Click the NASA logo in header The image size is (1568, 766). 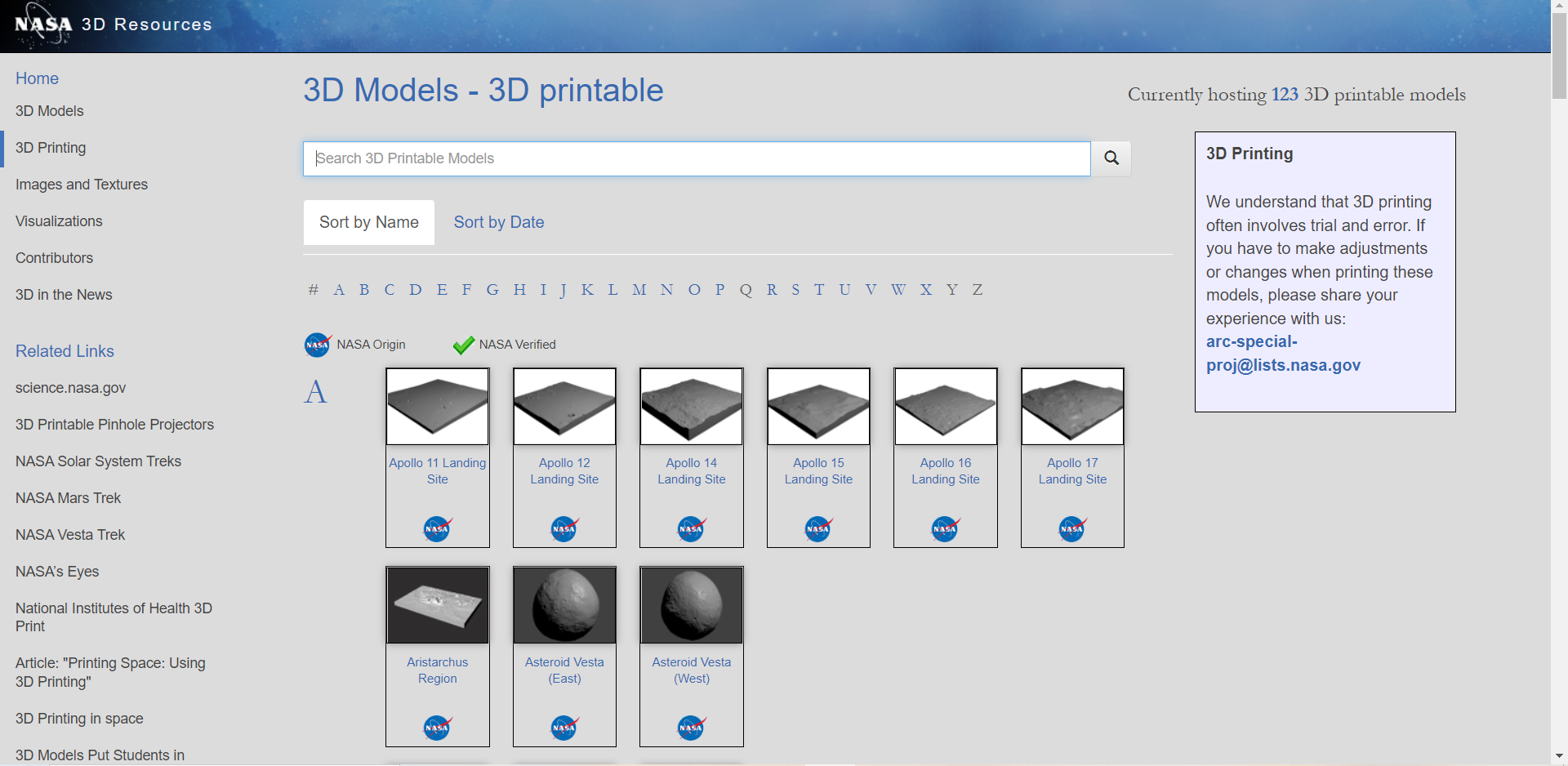tap(43, 24)
